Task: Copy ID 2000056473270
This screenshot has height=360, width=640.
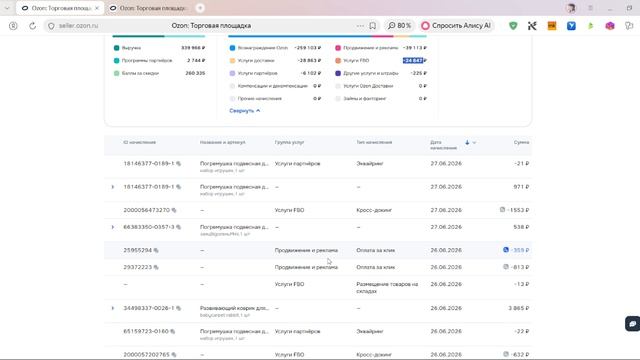Action: [x=174, y=210]
